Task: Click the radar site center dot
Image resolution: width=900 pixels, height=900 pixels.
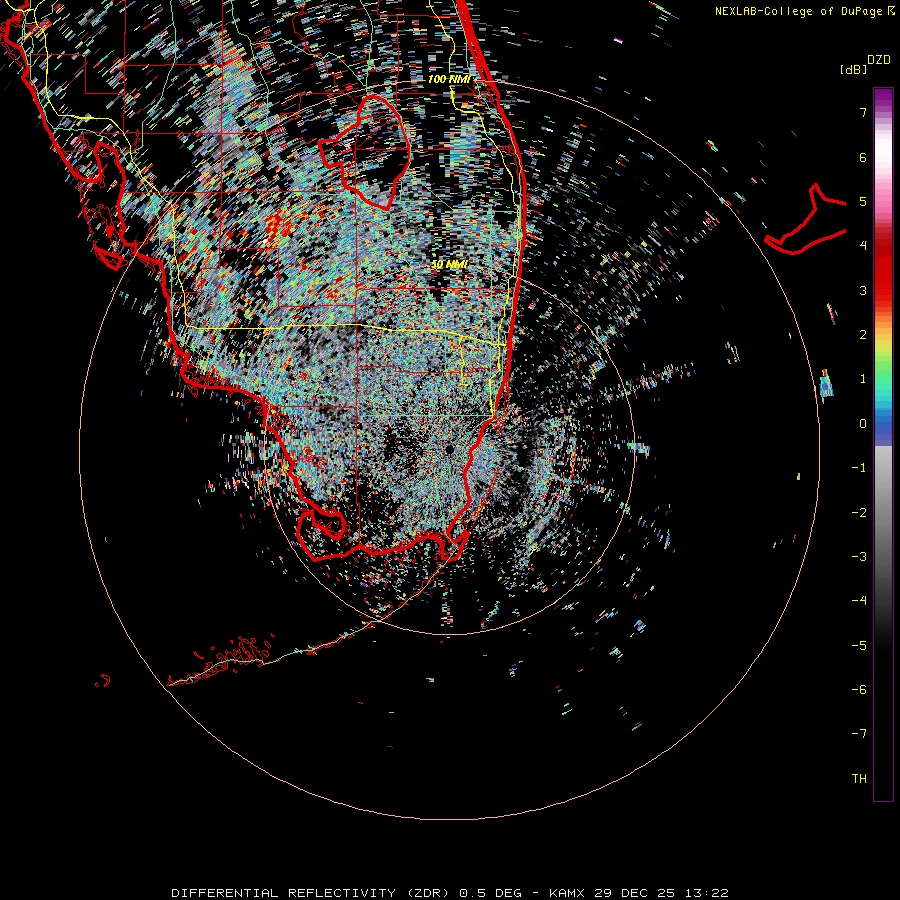Action: tap(449, 449)
